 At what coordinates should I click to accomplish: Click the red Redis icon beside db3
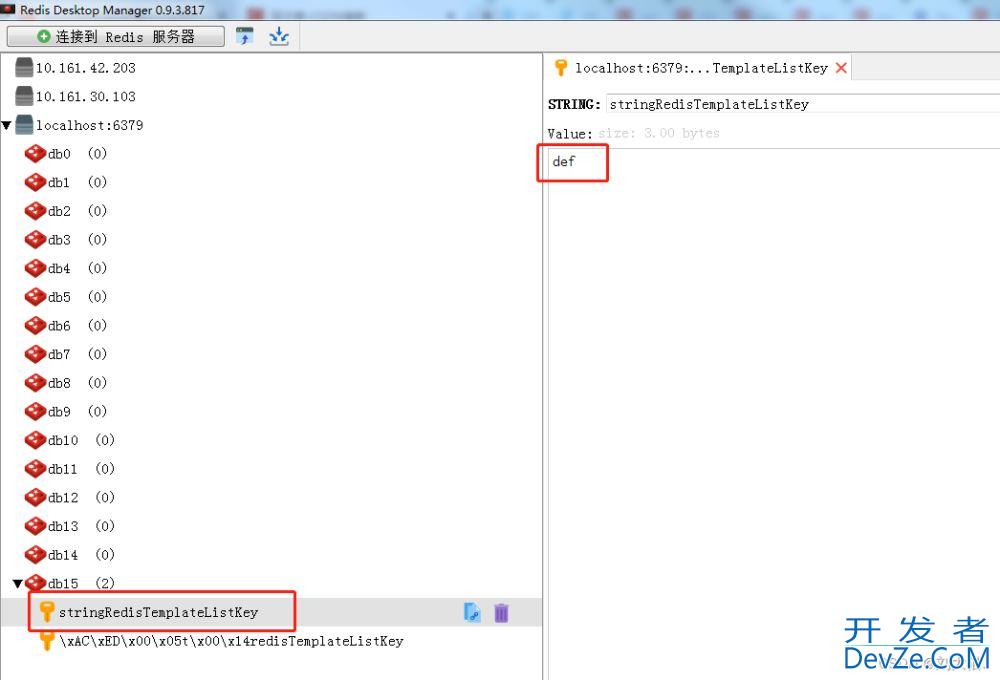click(35, 240)
